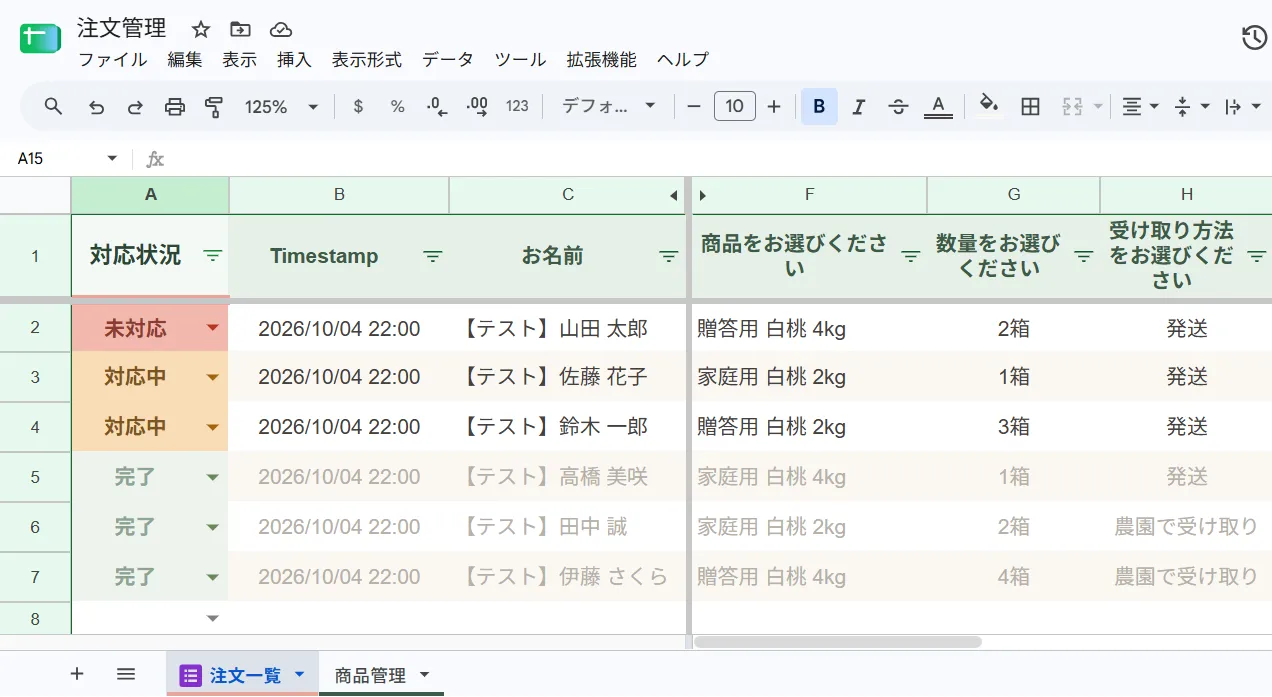Open filter for 商品をお選びください column

pos(911,256)
